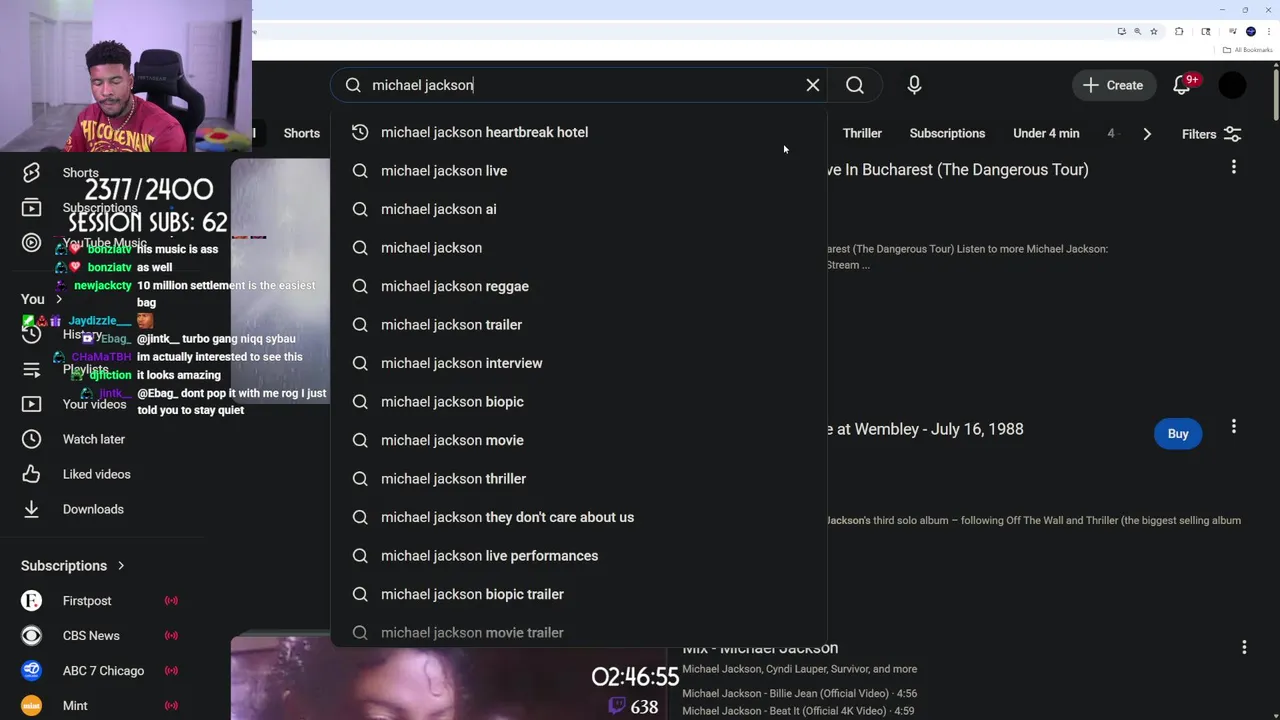Select suggestion they don't care about us

click(578, 517)
